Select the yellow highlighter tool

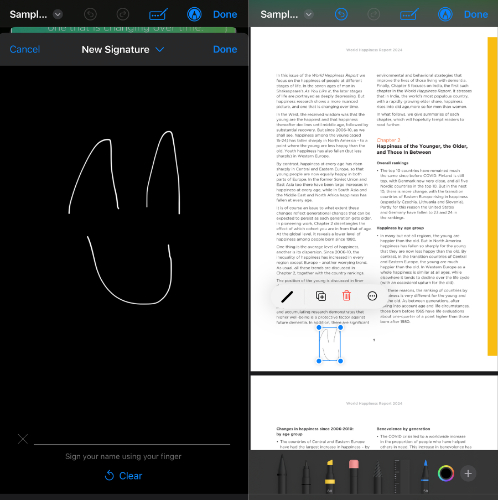(x=330, y=476)
